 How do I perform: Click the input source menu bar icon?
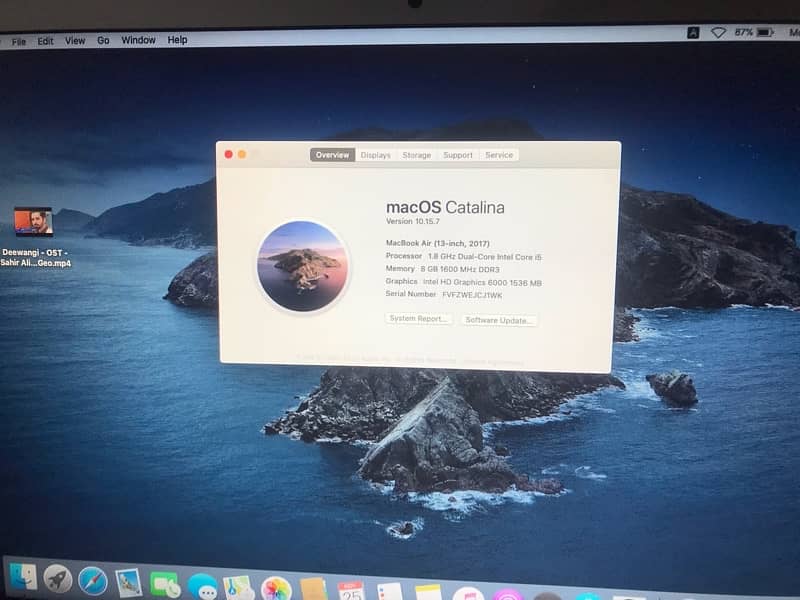point(693,33)
